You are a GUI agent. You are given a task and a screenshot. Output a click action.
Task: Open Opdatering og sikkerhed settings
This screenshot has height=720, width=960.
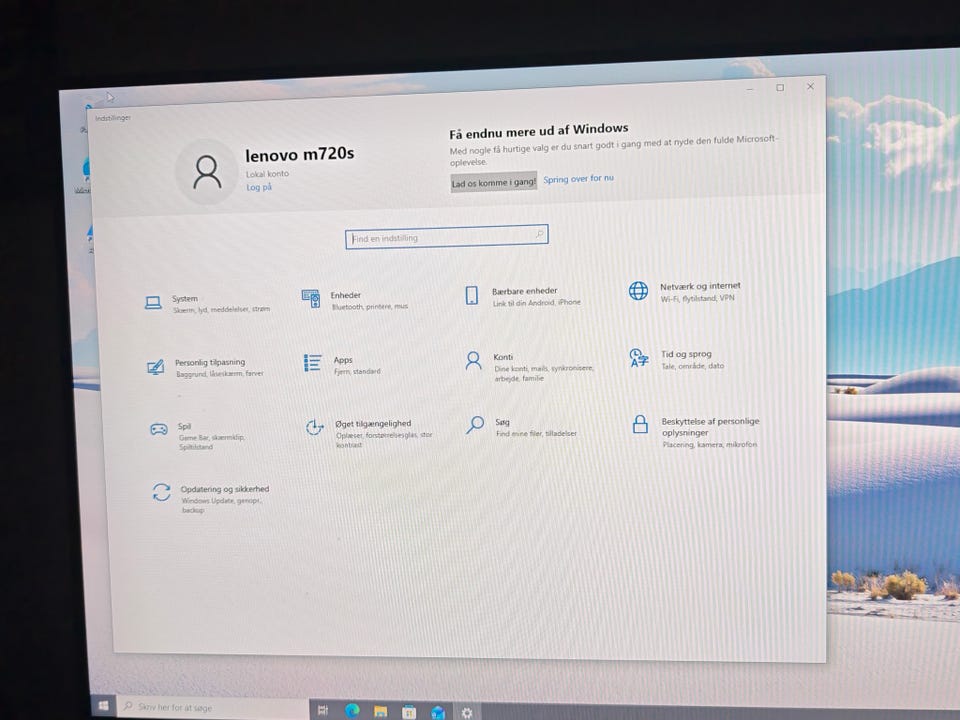tap(211, 498)
